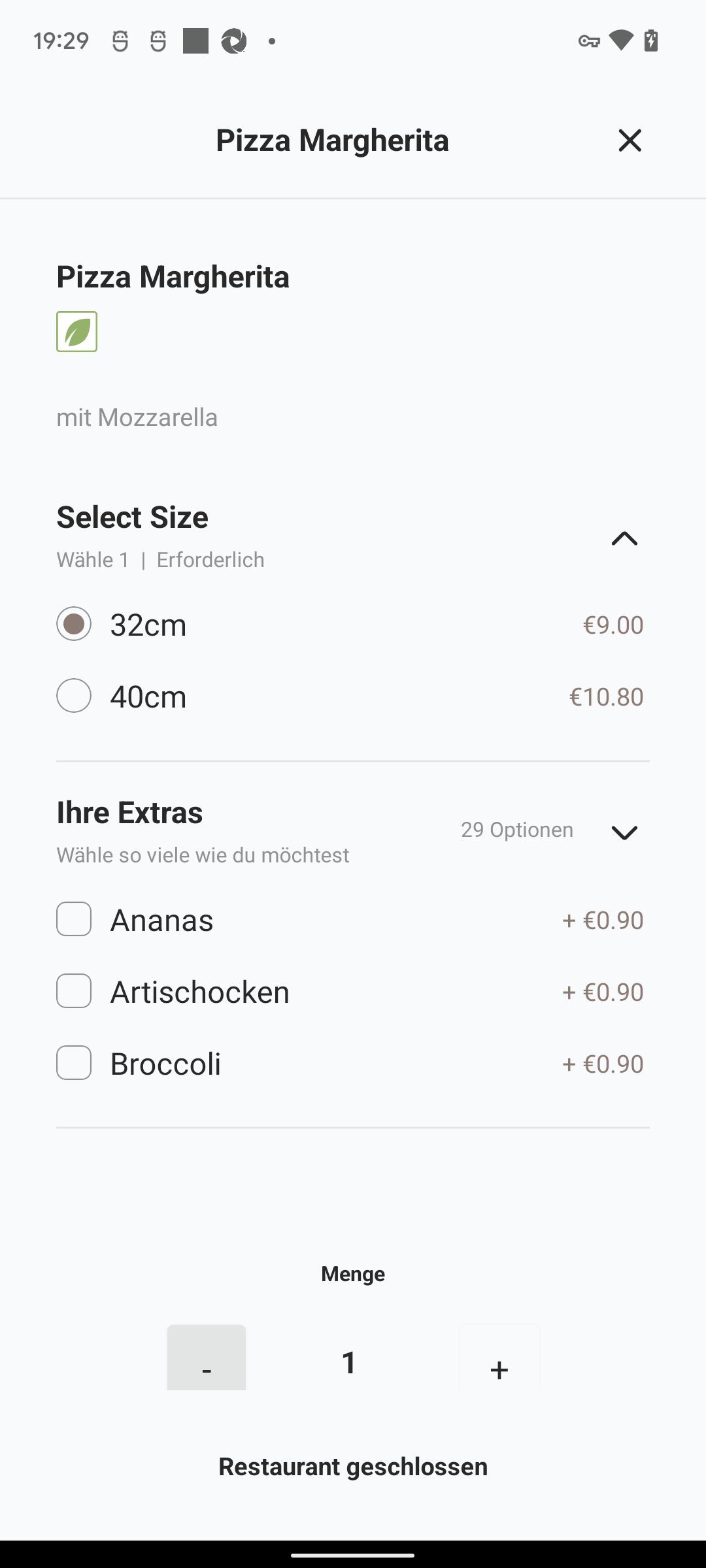Tap the battery charging icon

651,41
